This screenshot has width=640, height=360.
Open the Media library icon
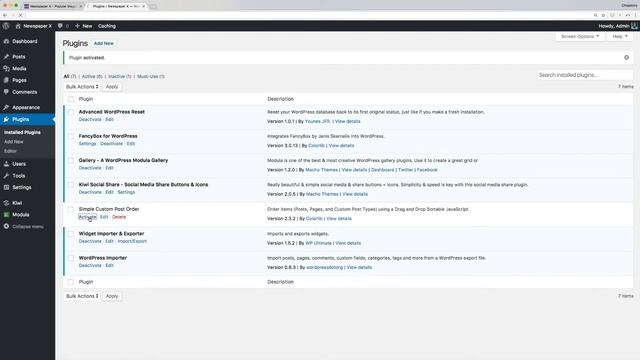[6, 69]
